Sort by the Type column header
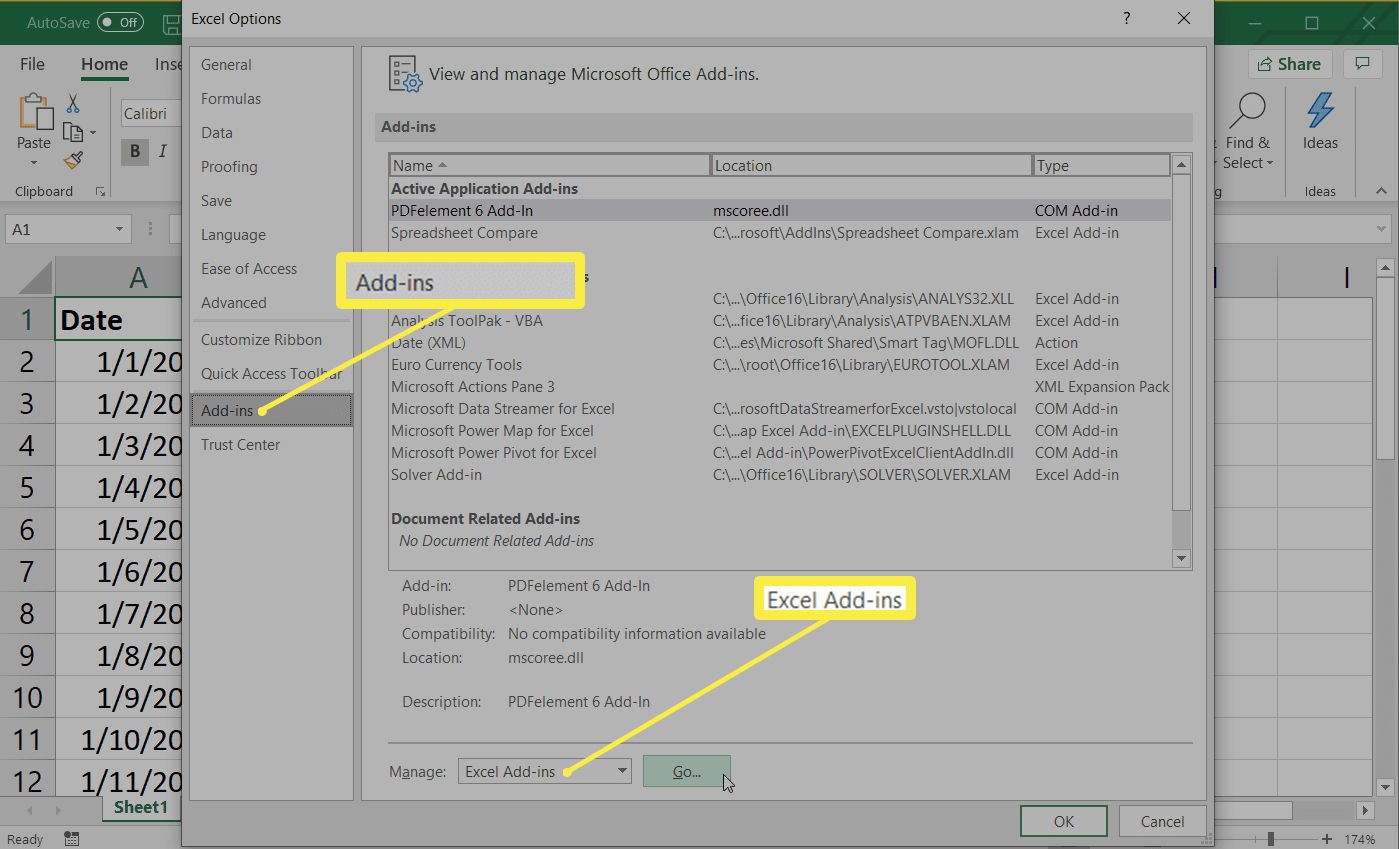Image resolution: width=1399 pixels, height=849 pixels. [1101, 166]
